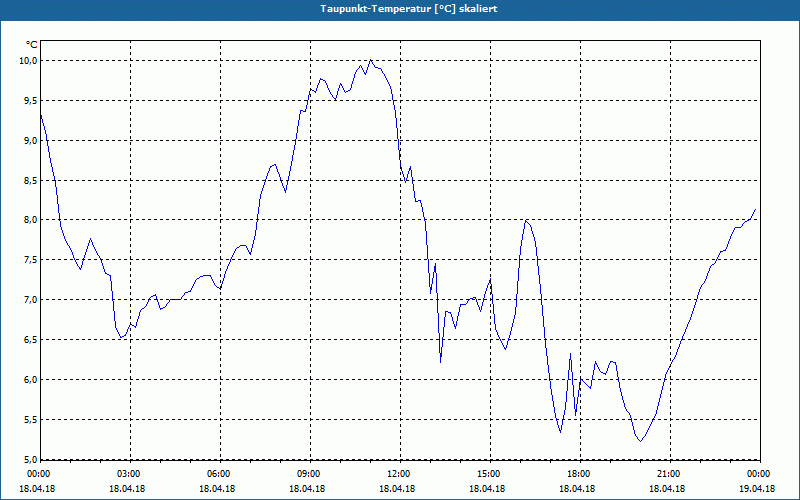Click the 18:00 time label
Image resolution: width=800 pixels, height=500 pixels.
pos(581,474)
